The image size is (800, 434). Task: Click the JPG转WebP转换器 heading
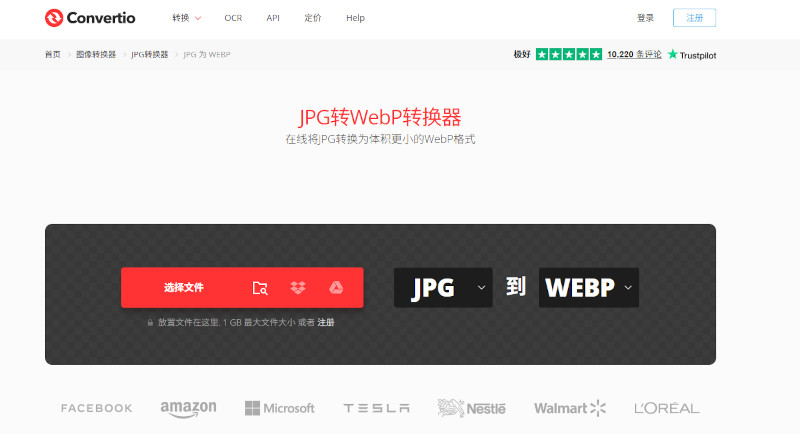click(x=380, y=117)
